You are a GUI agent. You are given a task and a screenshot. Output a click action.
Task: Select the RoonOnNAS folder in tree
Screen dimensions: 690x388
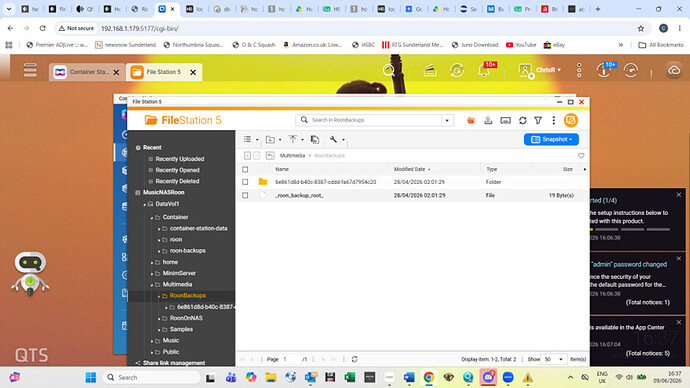pos(186,318)
